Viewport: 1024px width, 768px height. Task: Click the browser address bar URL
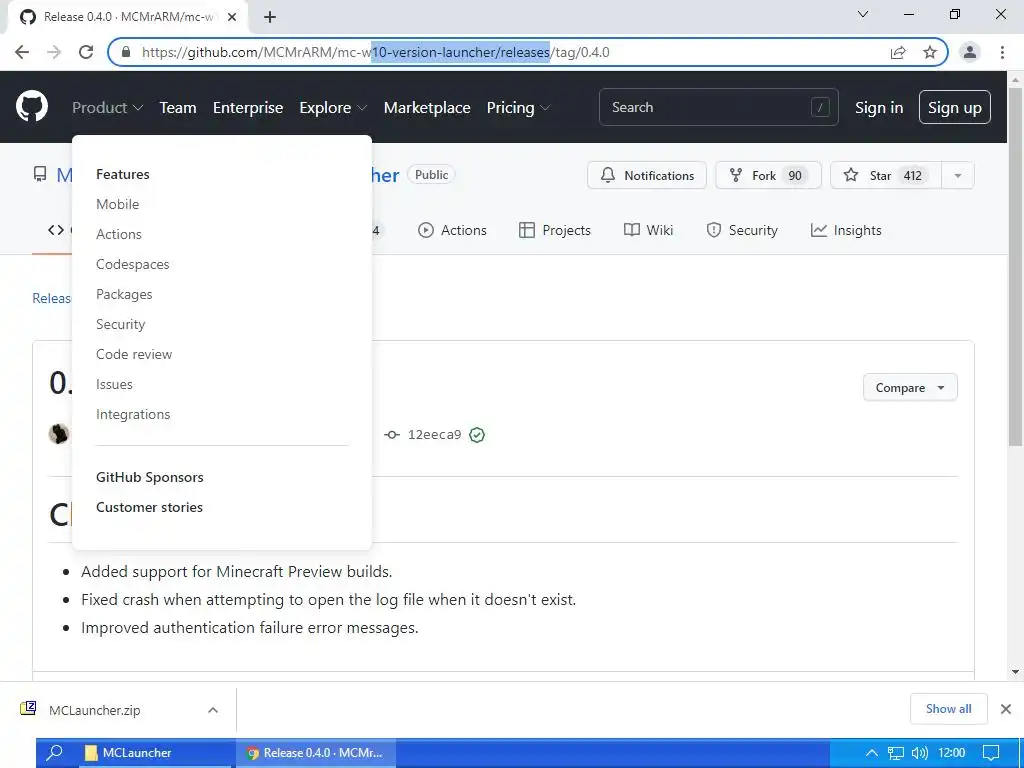pos(376,52)
